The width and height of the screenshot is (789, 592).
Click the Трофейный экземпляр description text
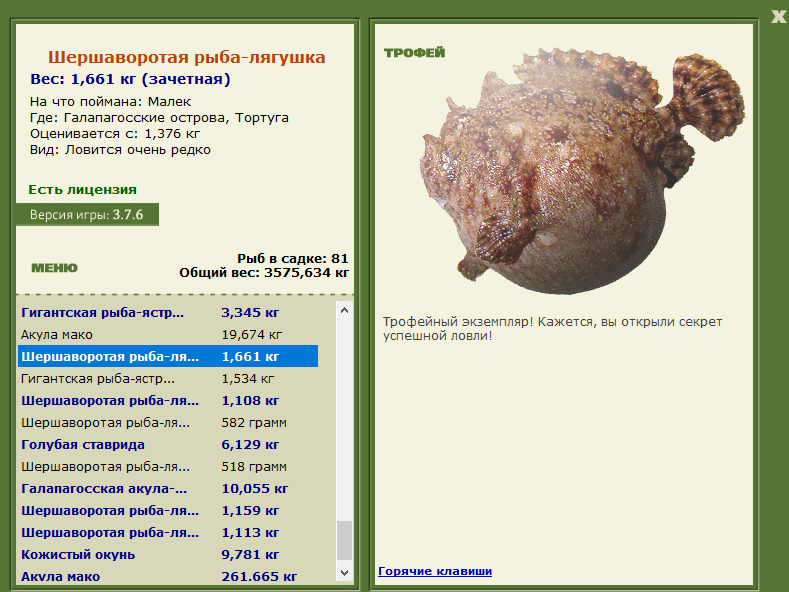pos(553,329)
